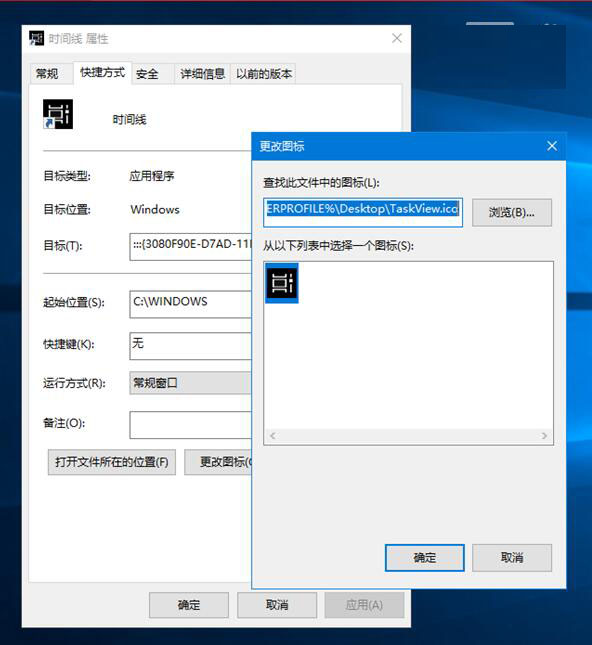This screenshot has width=592, height=645.
Task: Click the 备注(O) input field
Action: click(190, 425)
